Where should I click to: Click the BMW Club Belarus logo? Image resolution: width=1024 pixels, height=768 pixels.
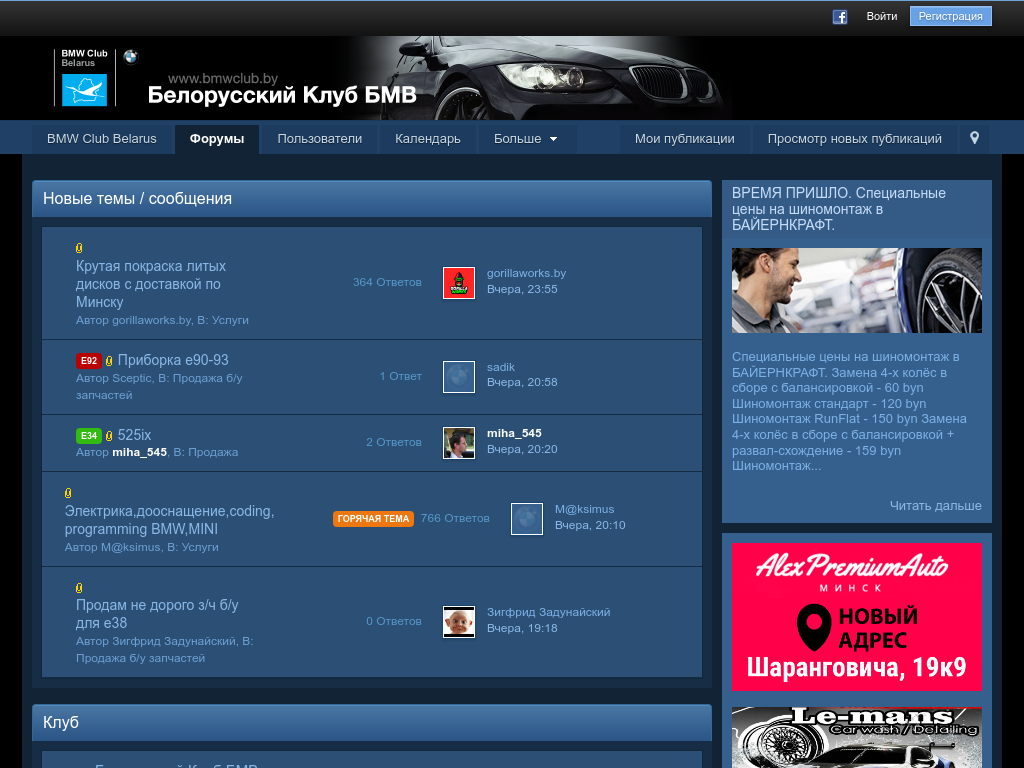click(84, 78)
